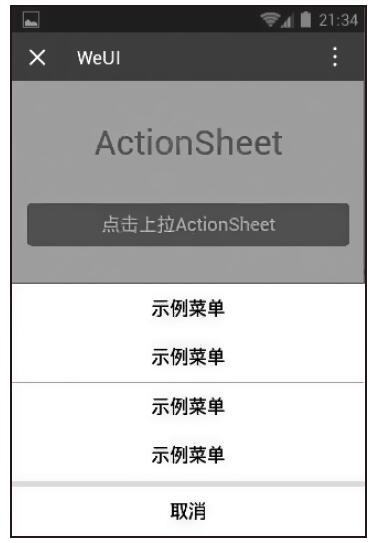The image size is (377, 543).
Task: Tap empty header space beside the WeUI title
Action: [225, 57]
